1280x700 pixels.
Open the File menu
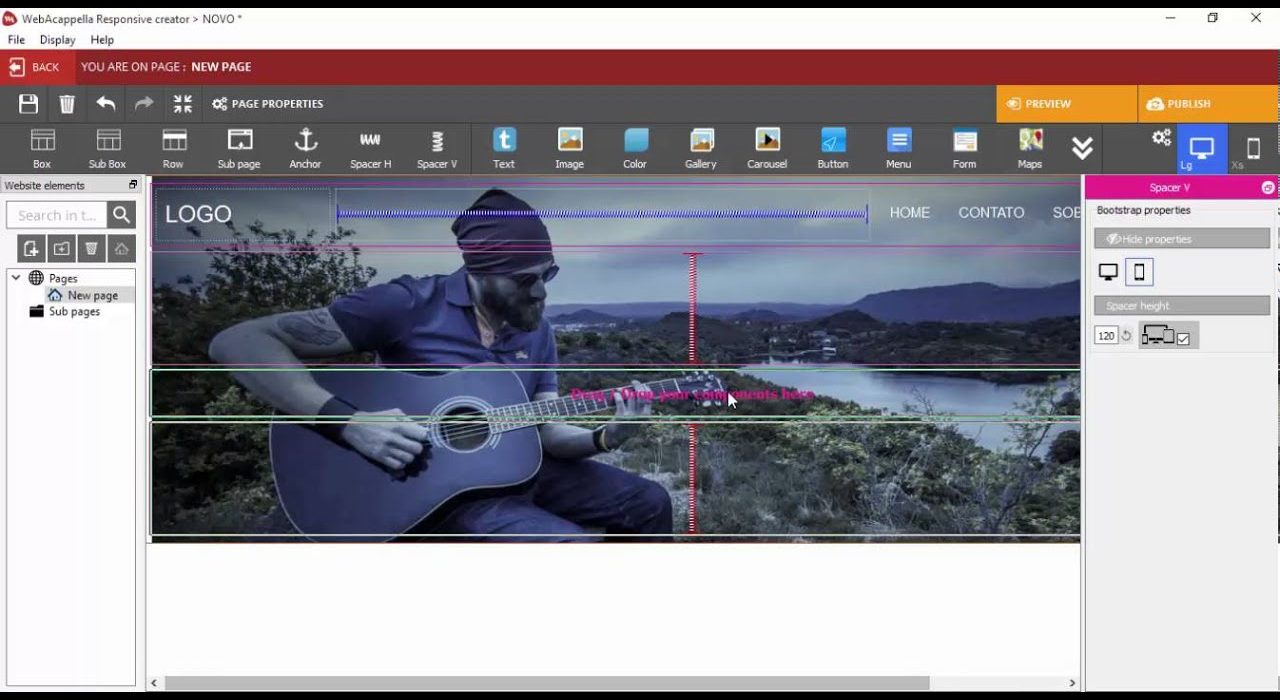click(16, 40)
